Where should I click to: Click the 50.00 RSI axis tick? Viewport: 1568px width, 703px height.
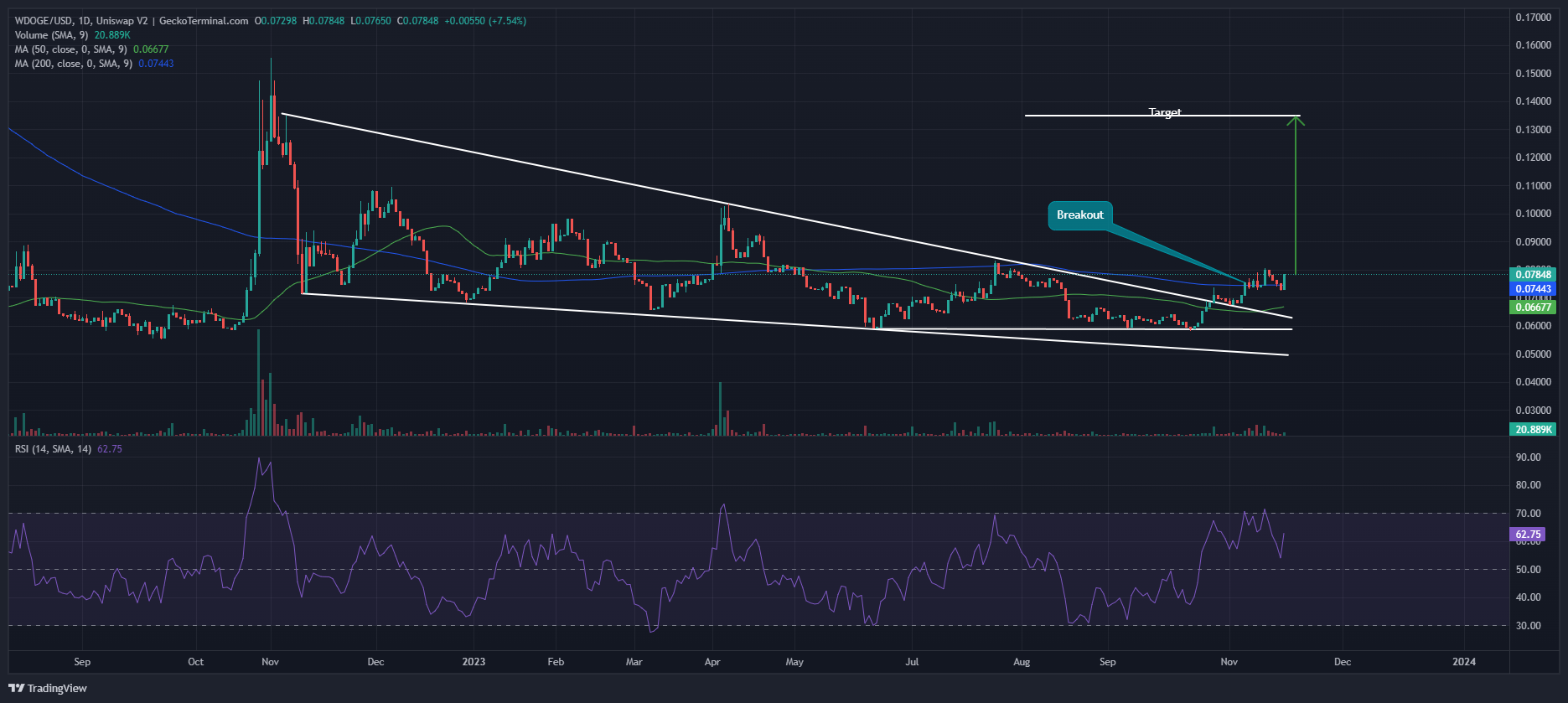coord(1529,570)
